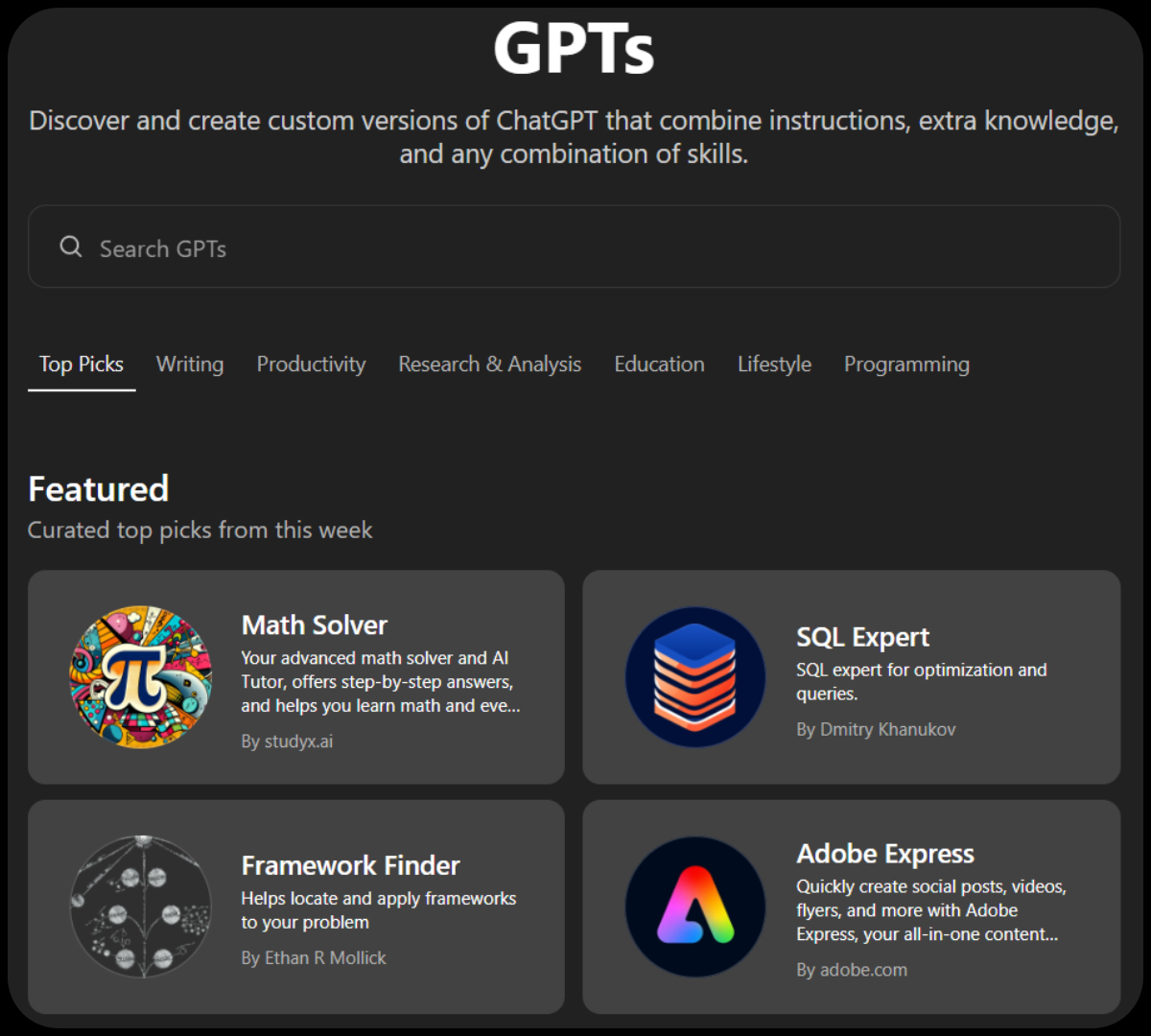
Task: Click the 'By Dmitry Khanukov' author text
Action: (876, 730)
